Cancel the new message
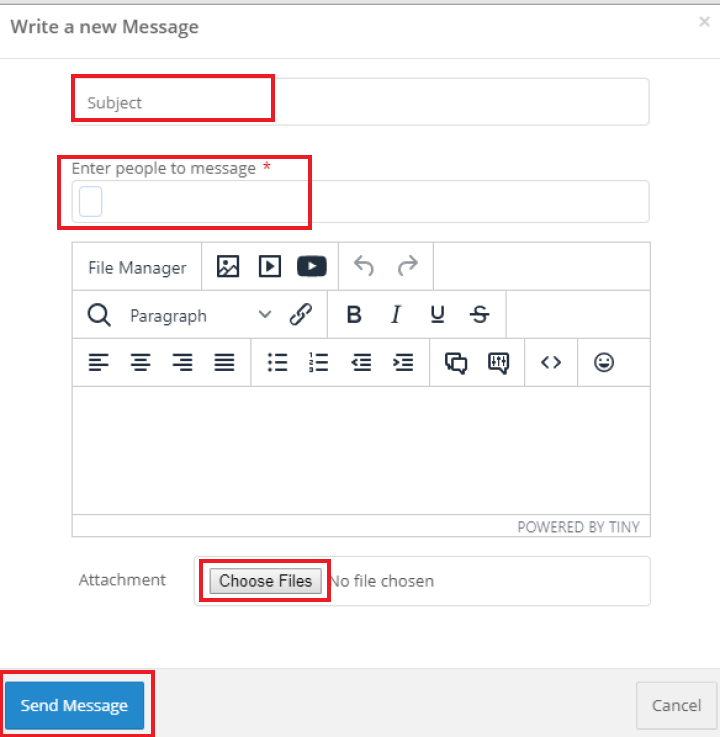This screenshot has height=737, width=720. pyautogui.click(x=676, y=706)
